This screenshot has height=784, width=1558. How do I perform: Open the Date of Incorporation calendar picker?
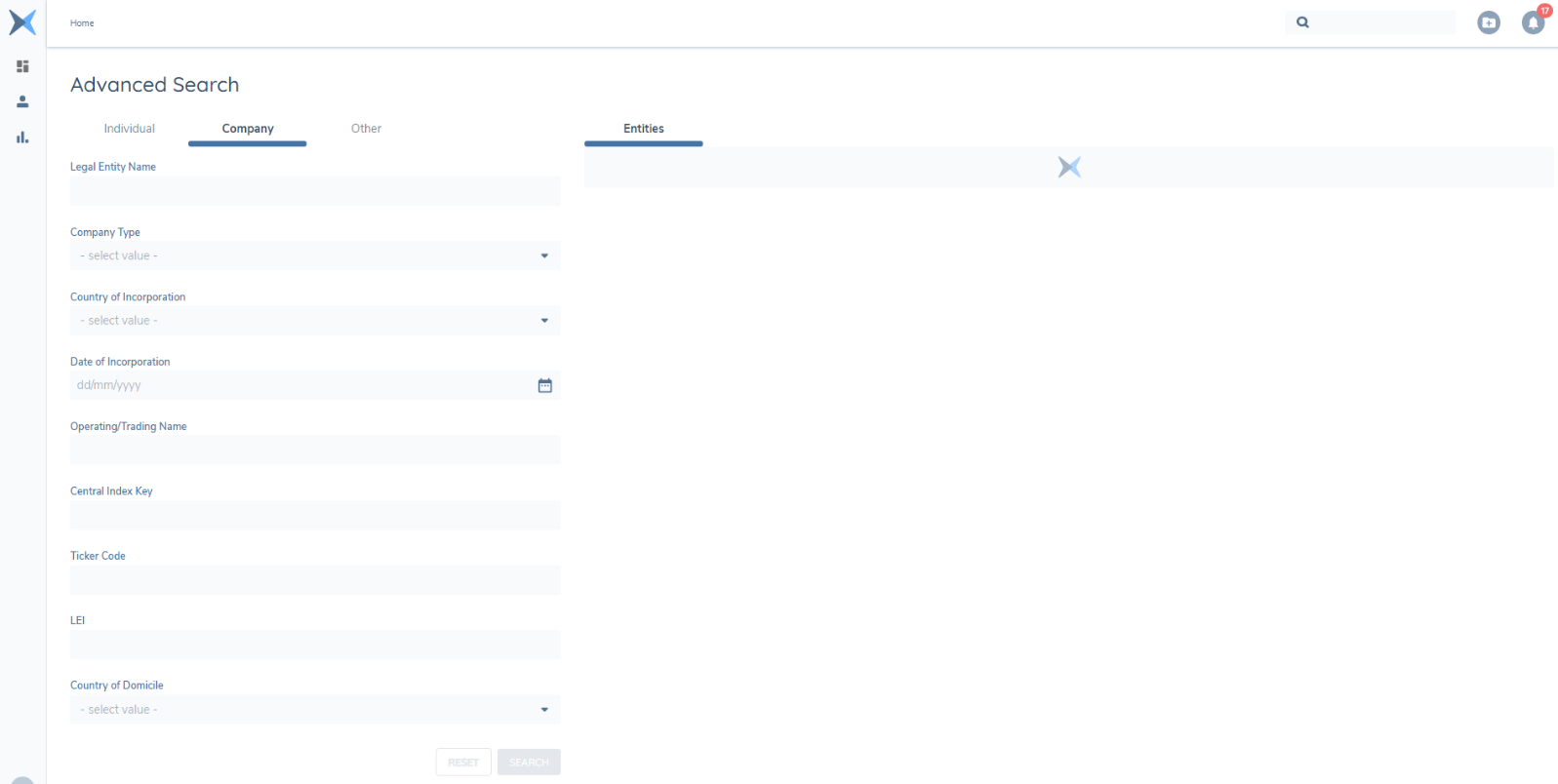tap(544, 385)
